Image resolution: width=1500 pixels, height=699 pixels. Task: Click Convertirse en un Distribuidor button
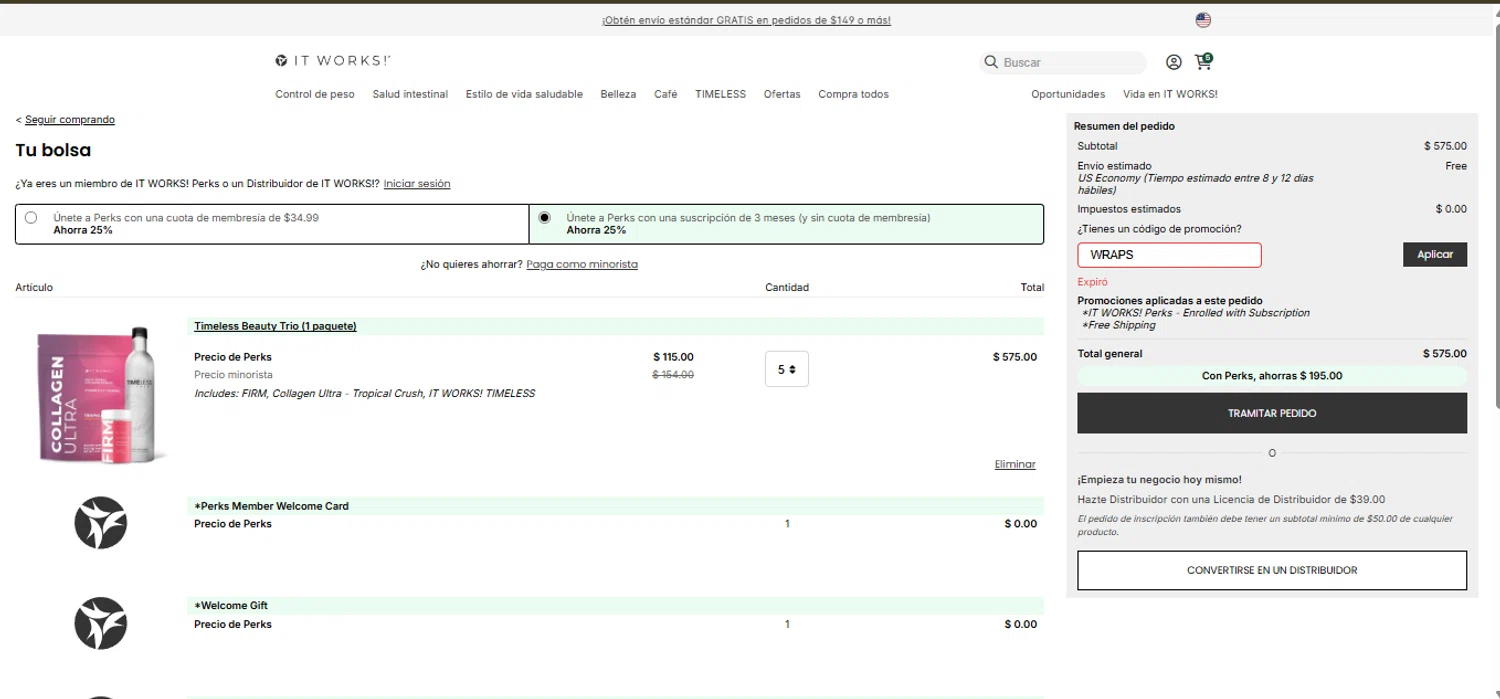tap(1271, 570)
